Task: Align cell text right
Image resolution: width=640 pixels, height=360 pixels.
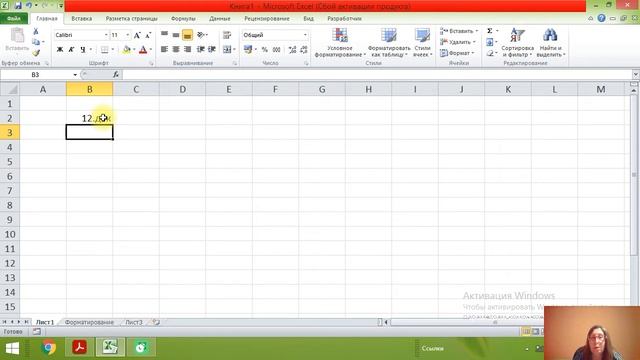Action: pyautogui.click(x=187, y=50)
